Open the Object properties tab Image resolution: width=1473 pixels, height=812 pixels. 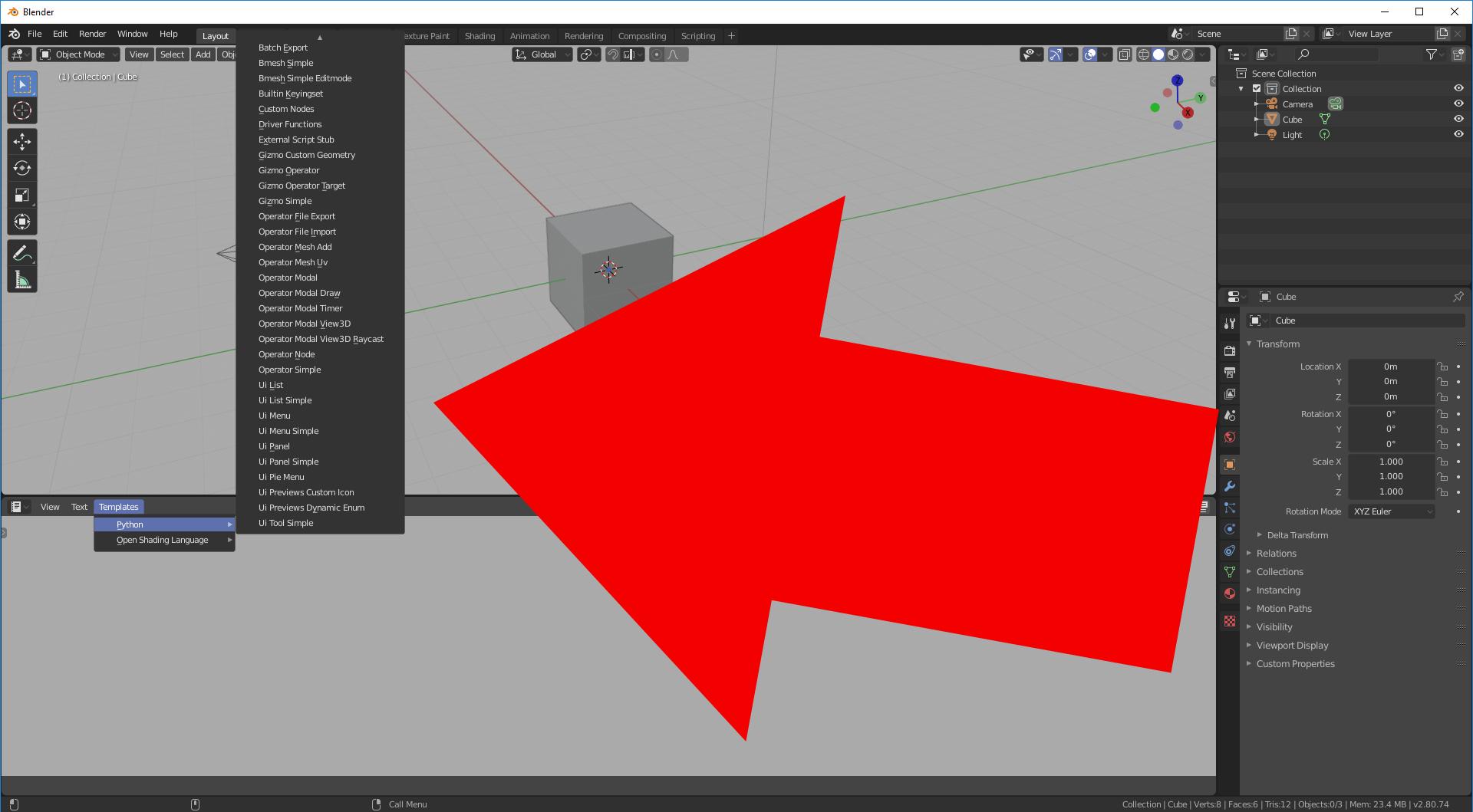pos(1230,465)
